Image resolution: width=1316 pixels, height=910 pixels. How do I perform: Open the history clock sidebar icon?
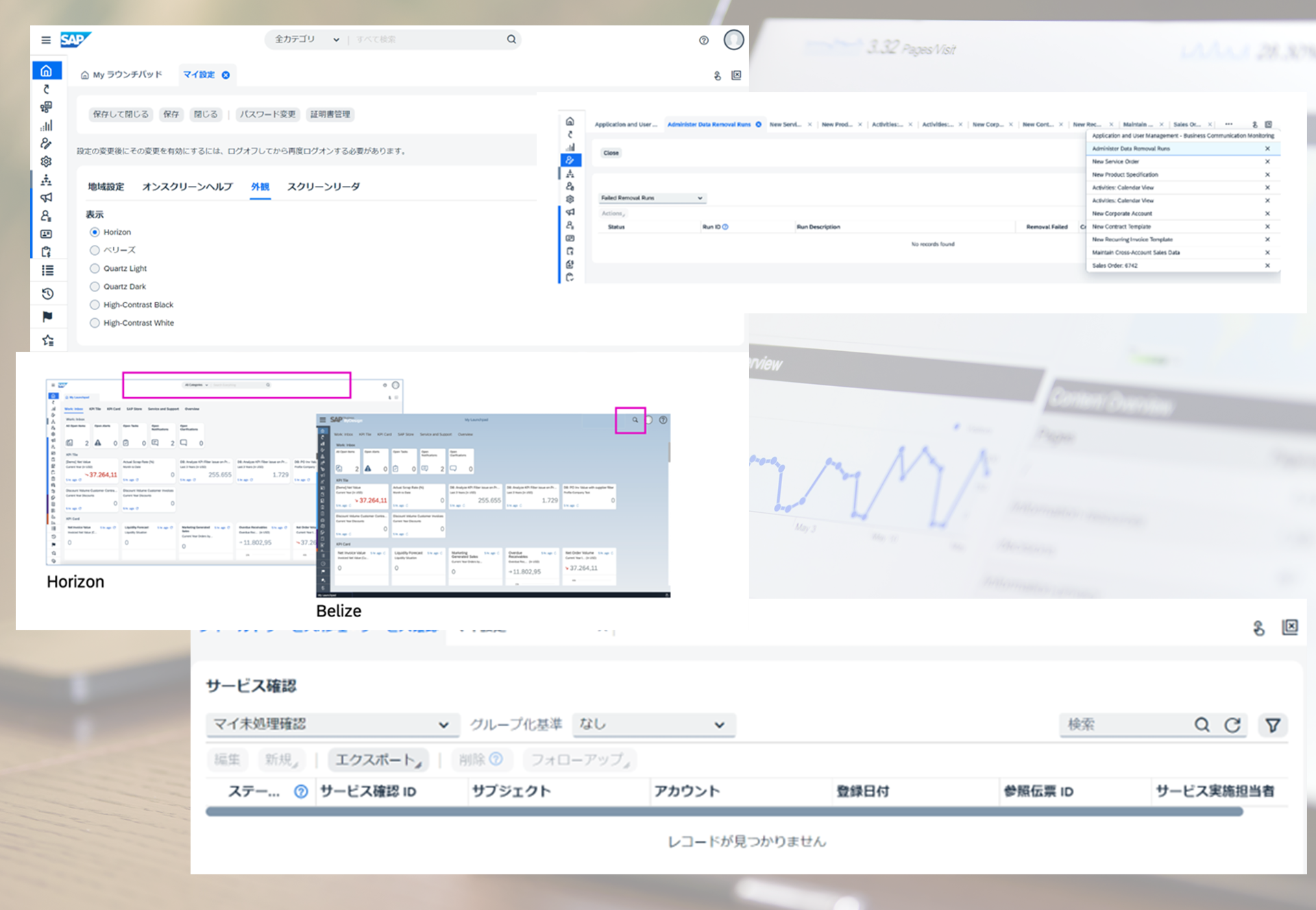47,294
